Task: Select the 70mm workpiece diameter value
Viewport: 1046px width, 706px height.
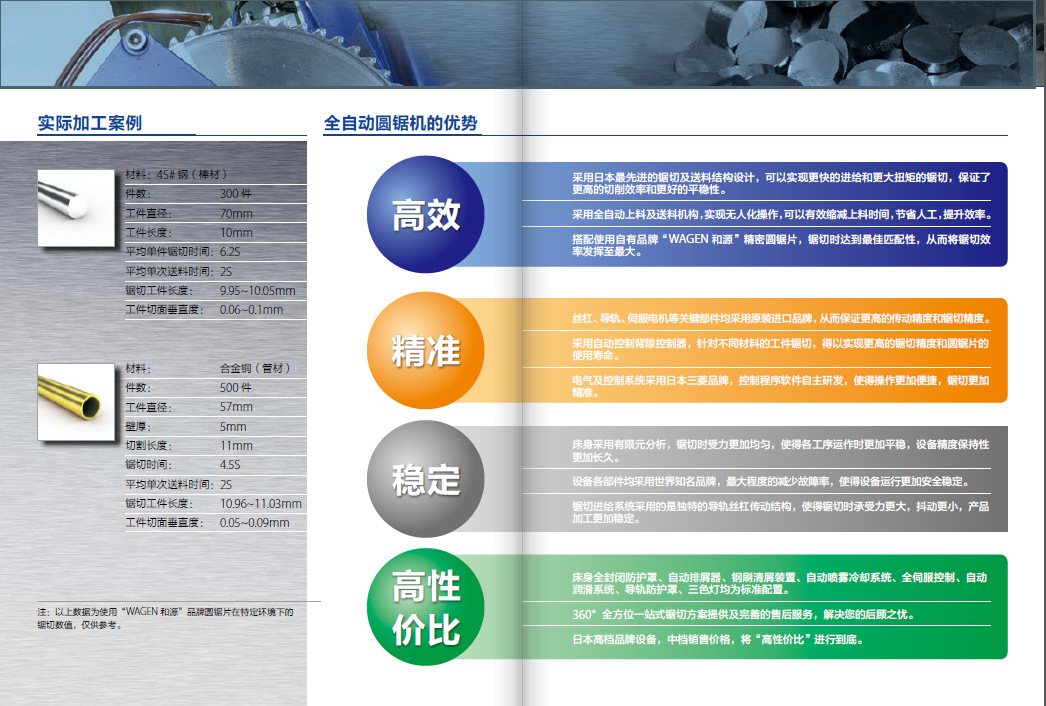Action: tap(236, 213)
